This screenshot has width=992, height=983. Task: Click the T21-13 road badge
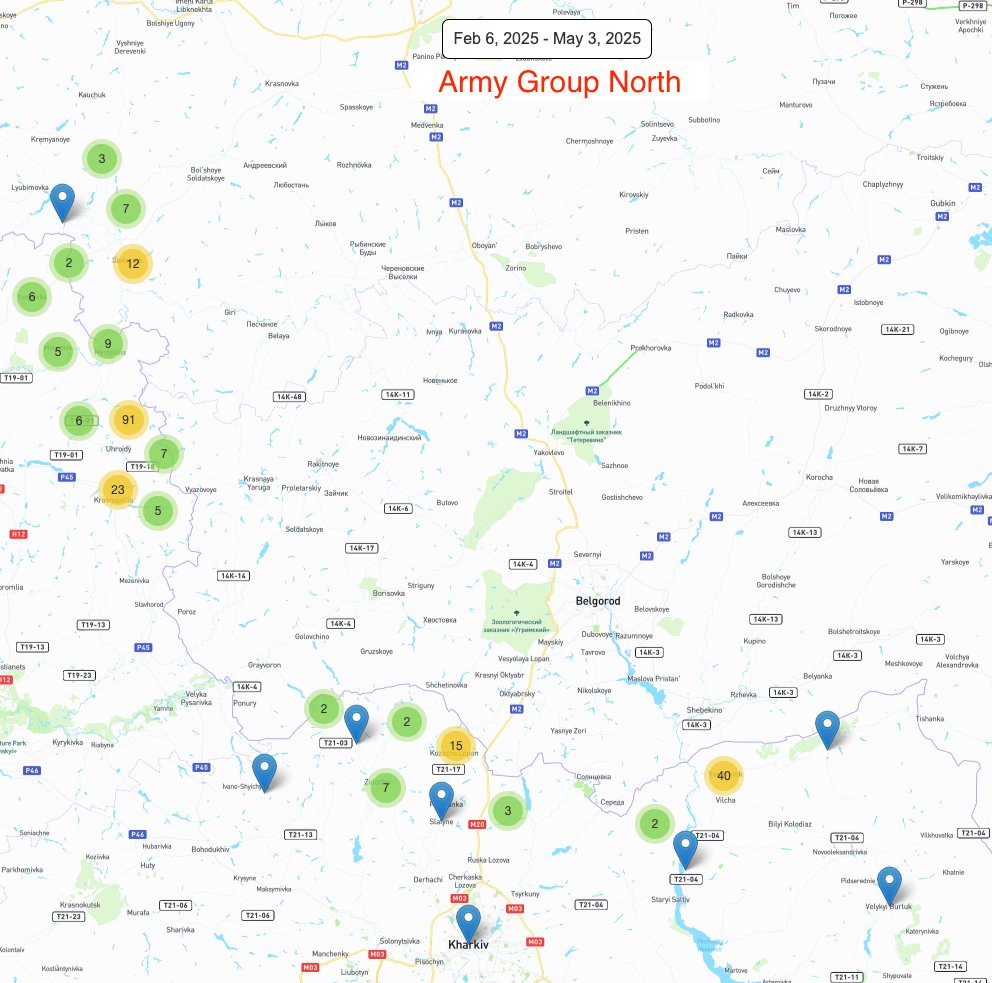click(301, 834)
